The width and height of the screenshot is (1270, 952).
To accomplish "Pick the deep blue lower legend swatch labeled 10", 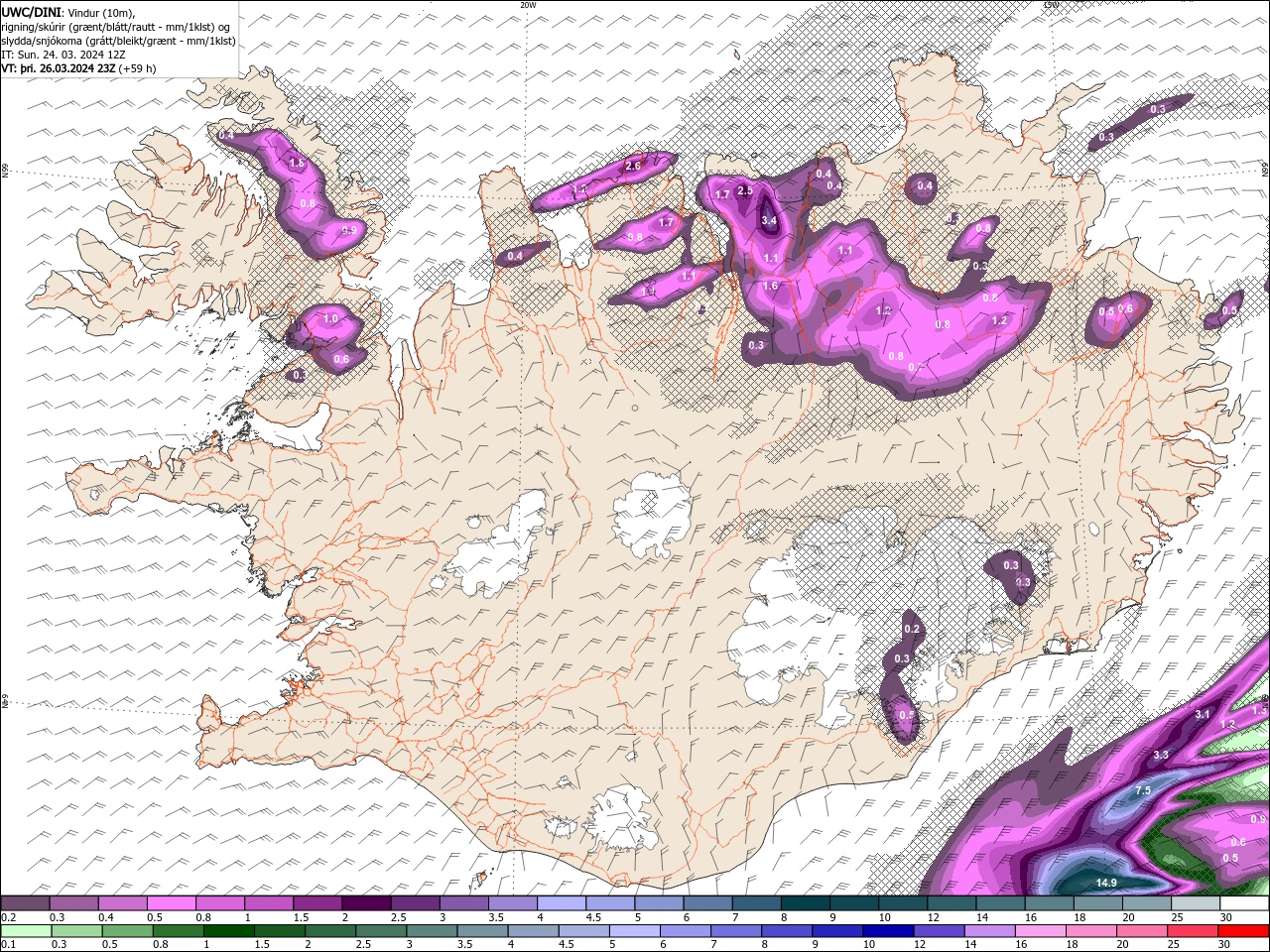I will 888,931.
